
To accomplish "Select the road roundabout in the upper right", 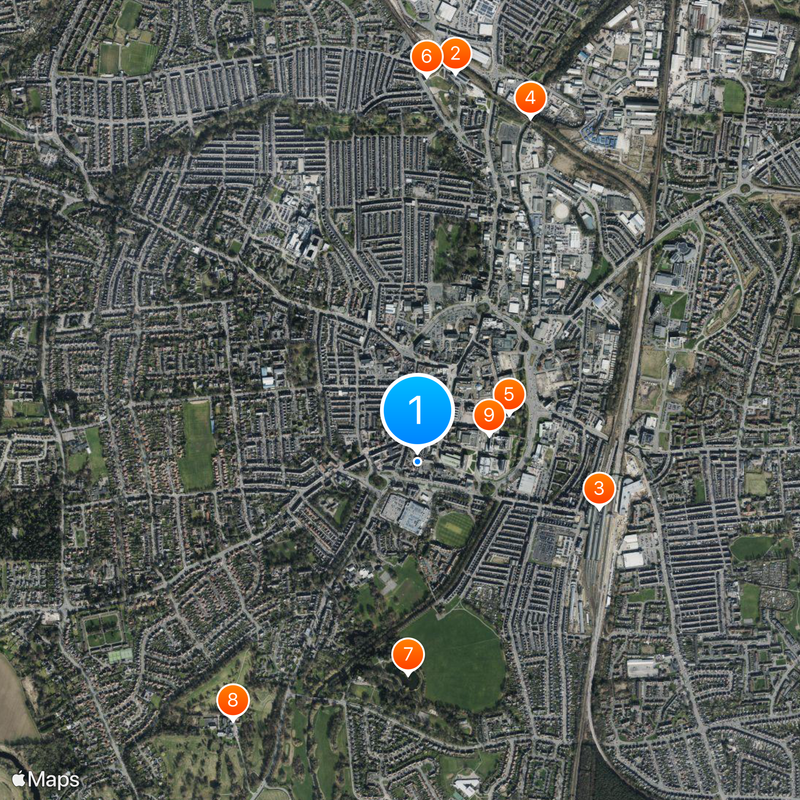I will [745, 188].
